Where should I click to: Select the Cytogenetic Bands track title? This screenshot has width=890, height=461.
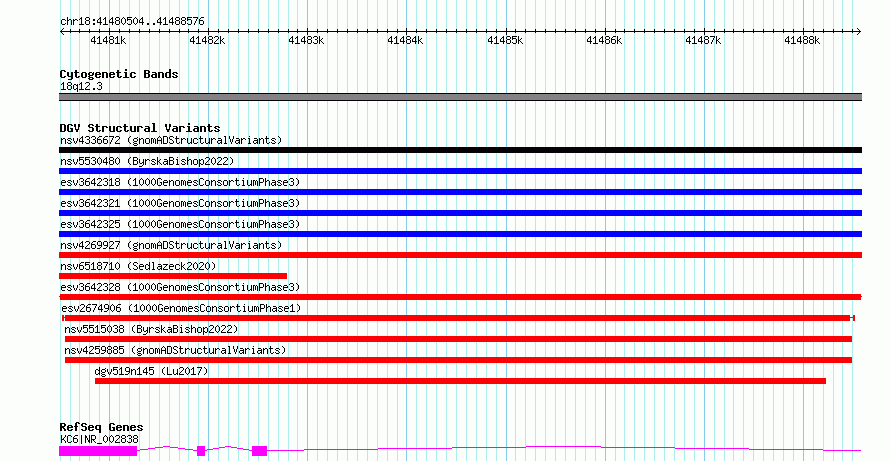119,74
